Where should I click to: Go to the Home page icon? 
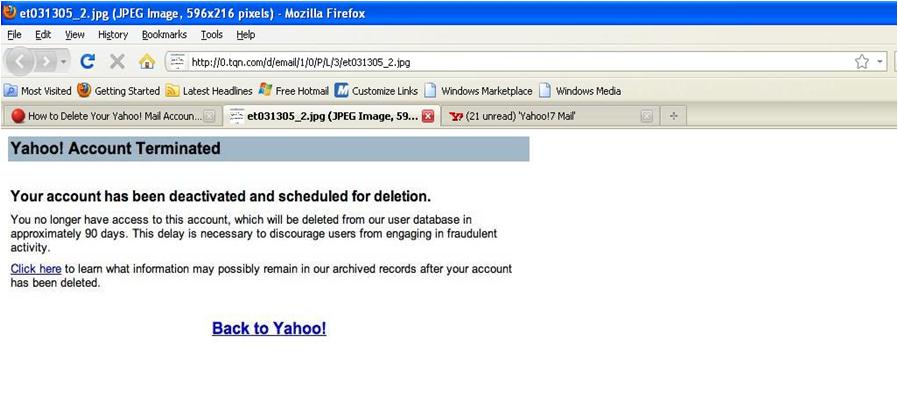146,62
